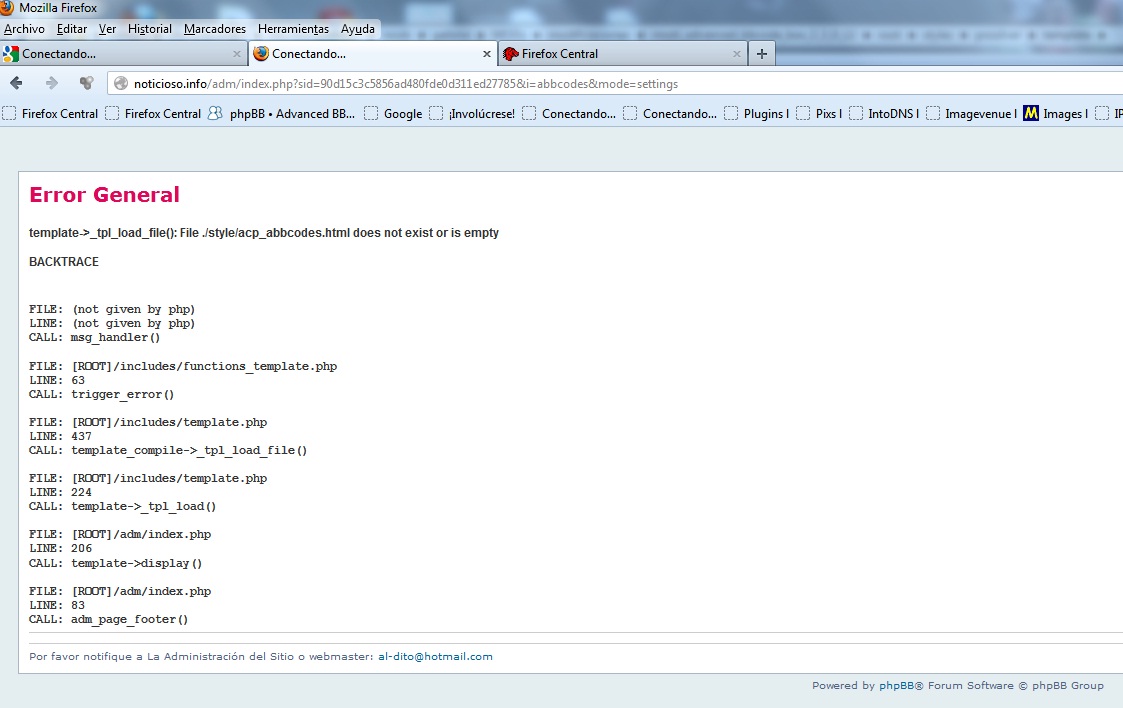
Task: Click the BACKTRACE label
Action: pos(64,262)
